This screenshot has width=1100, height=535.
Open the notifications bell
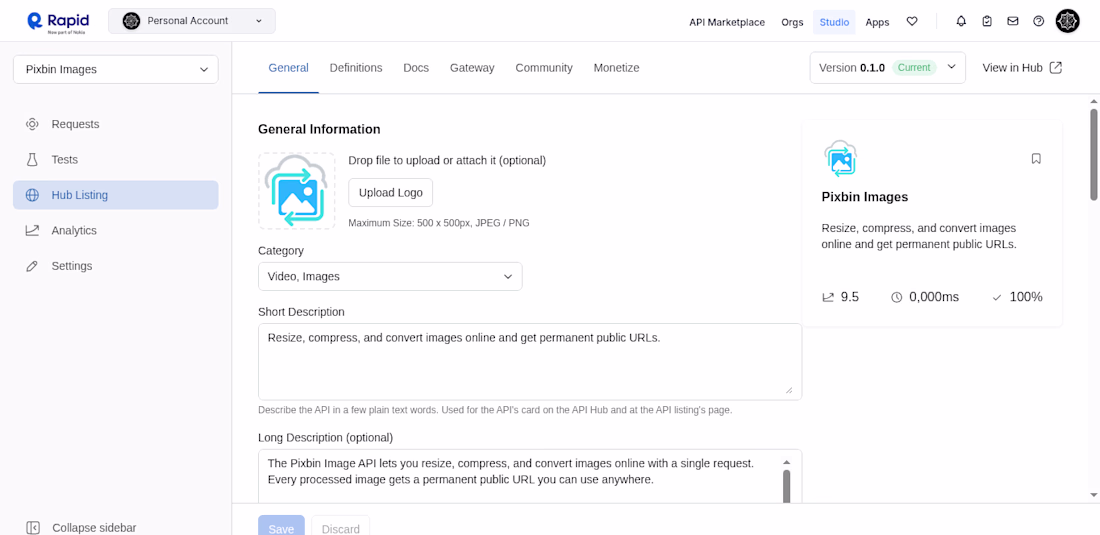click(961, 21)
